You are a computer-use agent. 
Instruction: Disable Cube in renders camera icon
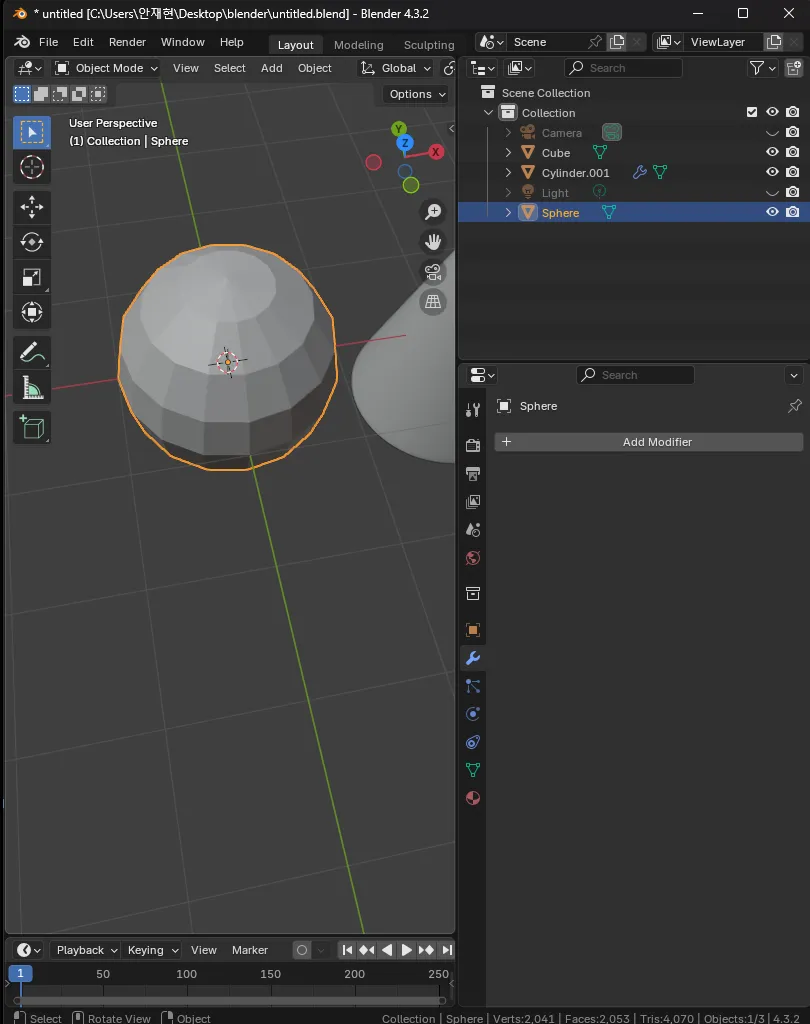792,152
